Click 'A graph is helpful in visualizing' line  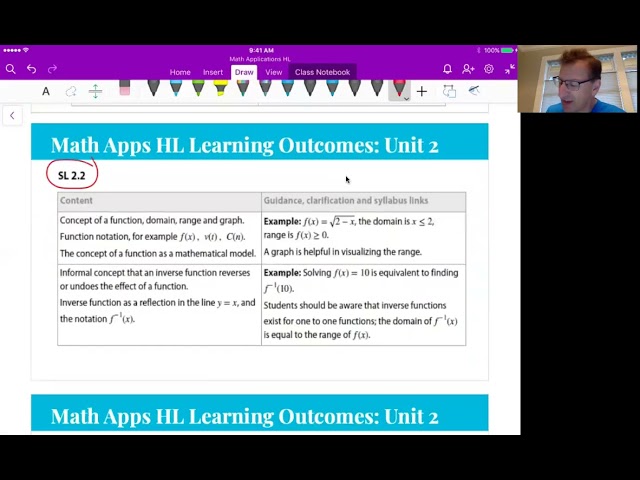coord(342,252)
